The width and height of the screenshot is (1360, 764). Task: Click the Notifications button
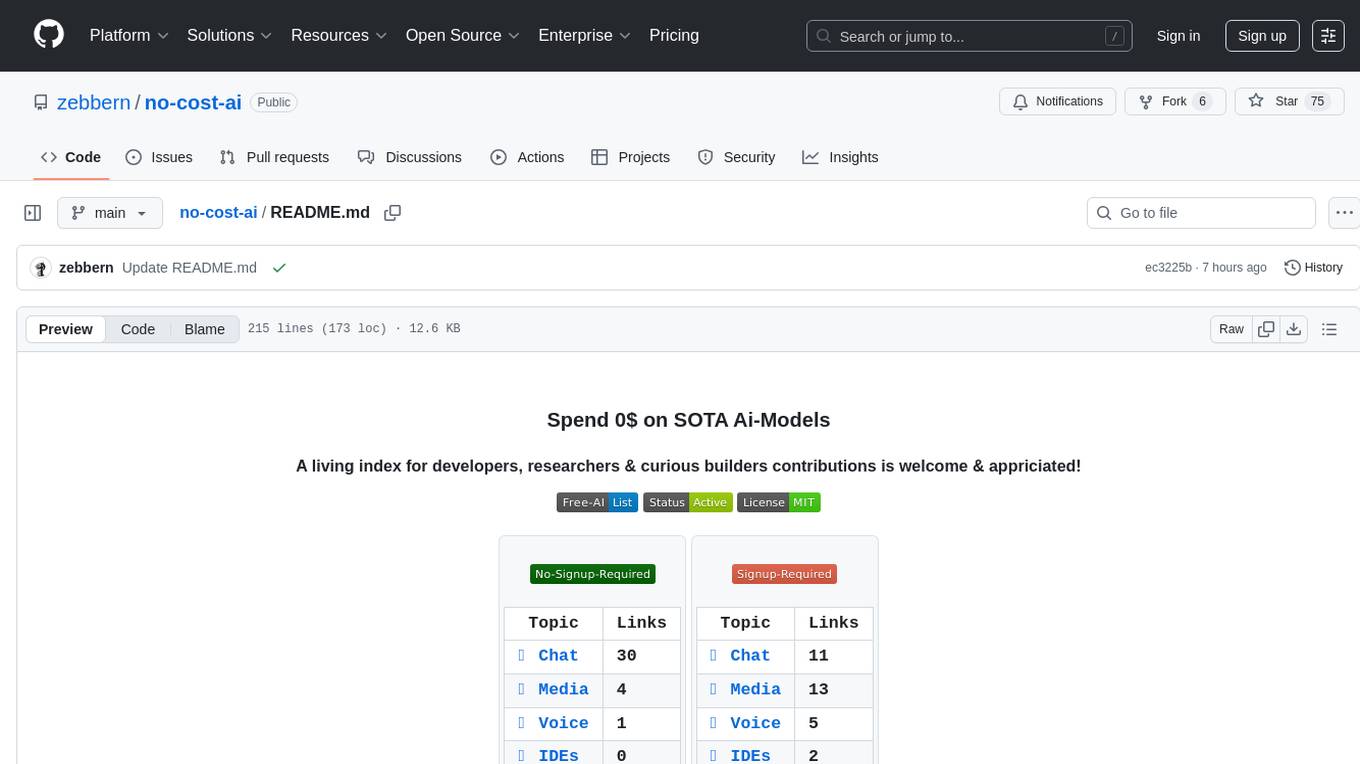[x=1058, y=102]
